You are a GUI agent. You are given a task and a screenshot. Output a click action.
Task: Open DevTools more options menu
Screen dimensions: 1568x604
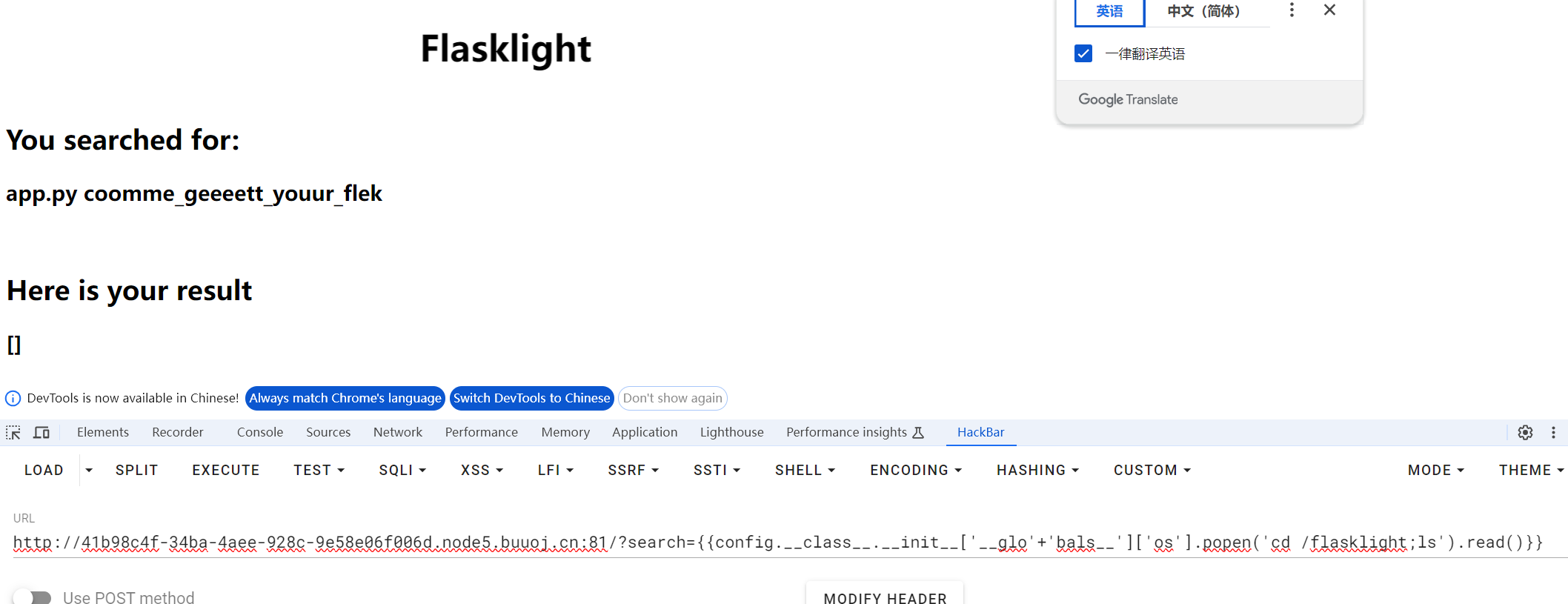tap(1553, 432)
